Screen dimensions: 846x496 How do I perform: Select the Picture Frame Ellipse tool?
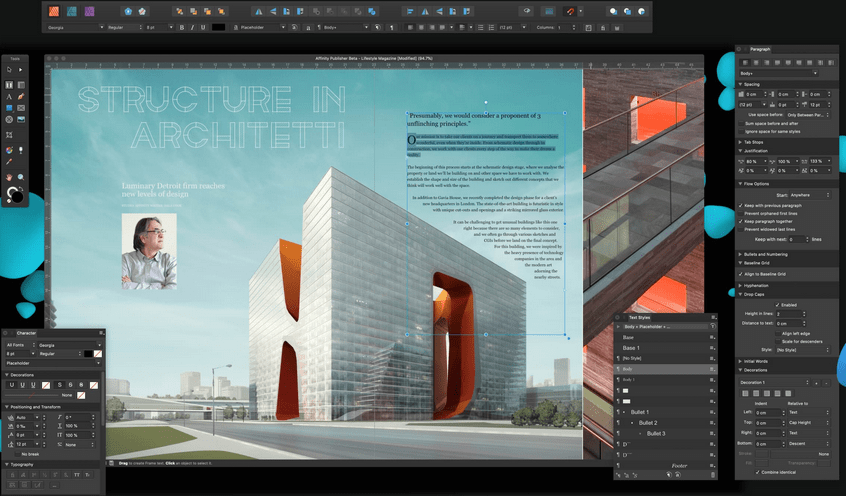click(x=9, y=119)
